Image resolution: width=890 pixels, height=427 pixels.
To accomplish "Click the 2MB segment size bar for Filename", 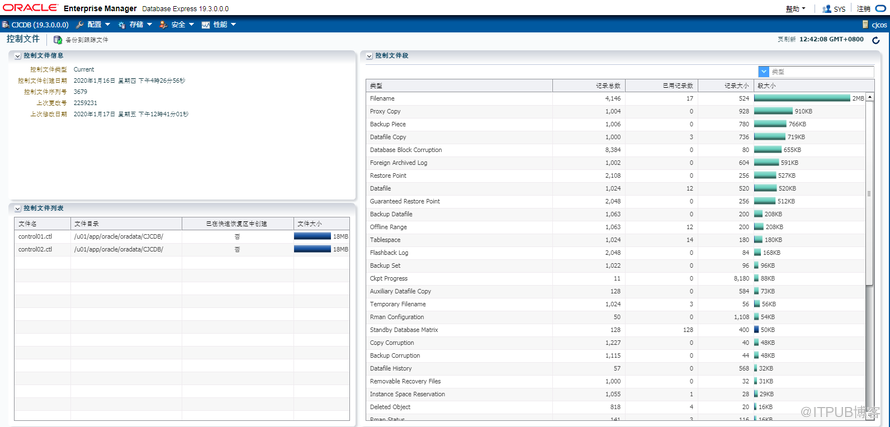I will tap(801, 99).
